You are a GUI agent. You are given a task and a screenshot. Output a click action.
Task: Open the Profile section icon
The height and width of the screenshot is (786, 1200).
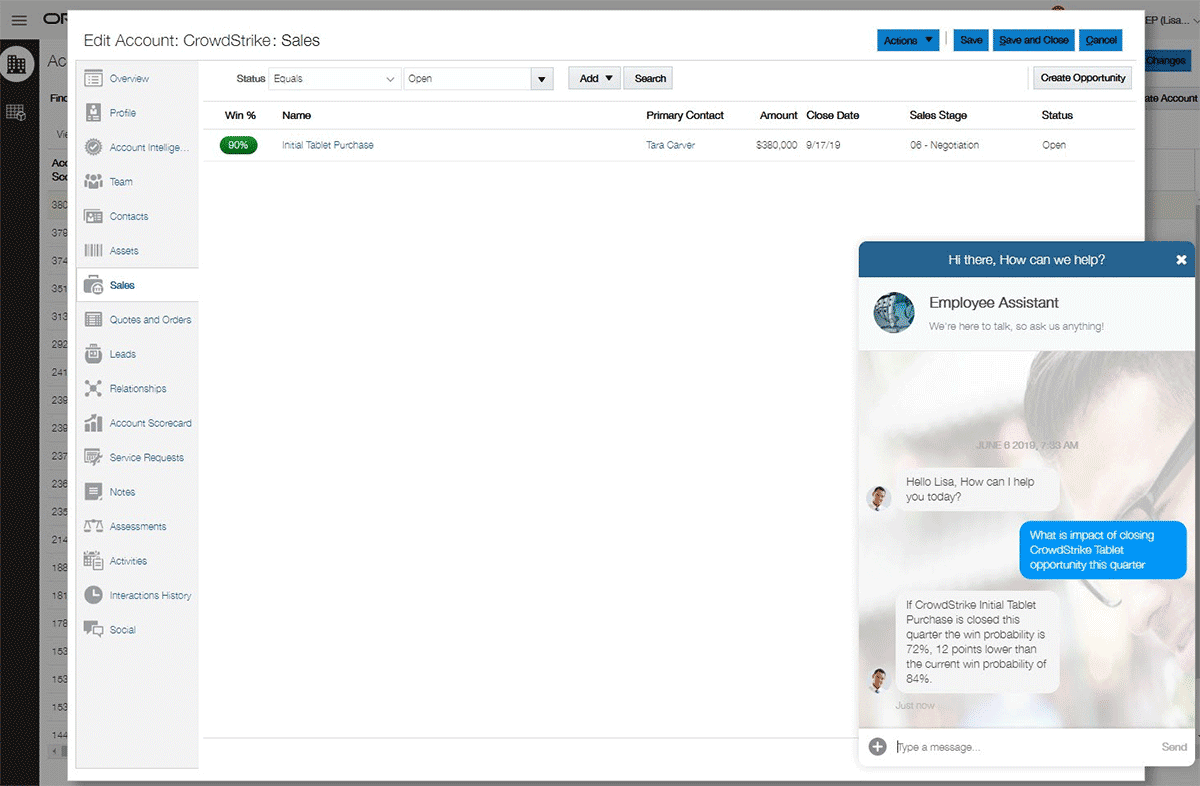[93, 113]
